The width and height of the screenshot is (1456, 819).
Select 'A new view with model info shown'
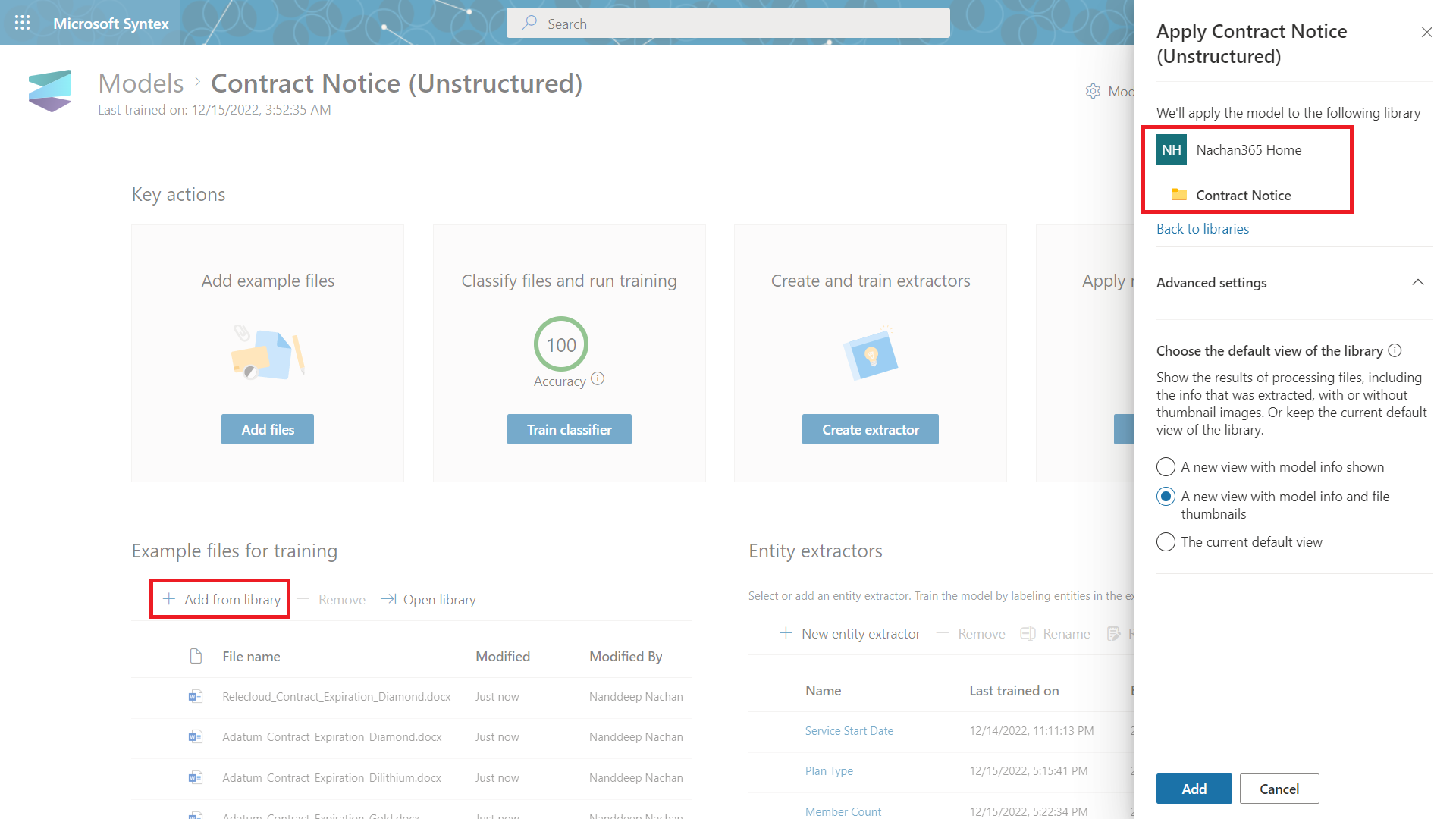coord(1166,467)
